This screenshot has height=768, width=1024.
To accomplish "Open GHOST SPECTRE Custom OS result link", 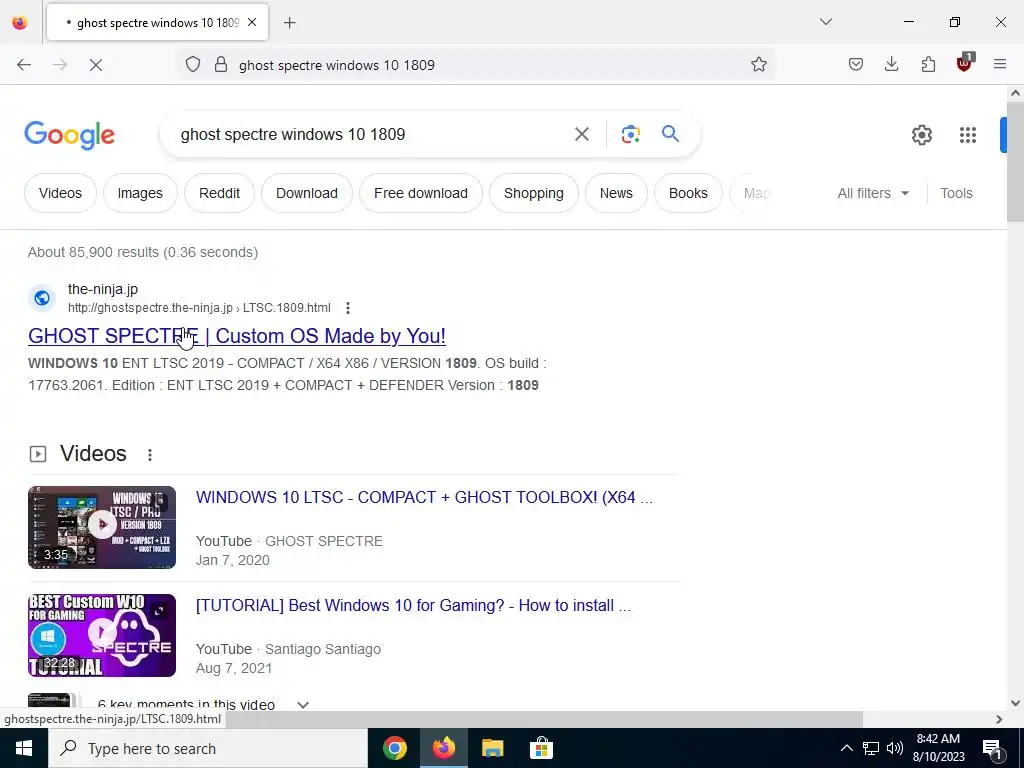I will pos(237,336).
